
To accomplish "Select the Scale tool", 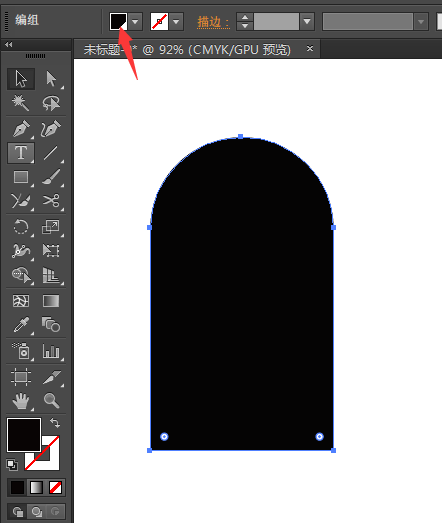I will [x=51, y=227].
